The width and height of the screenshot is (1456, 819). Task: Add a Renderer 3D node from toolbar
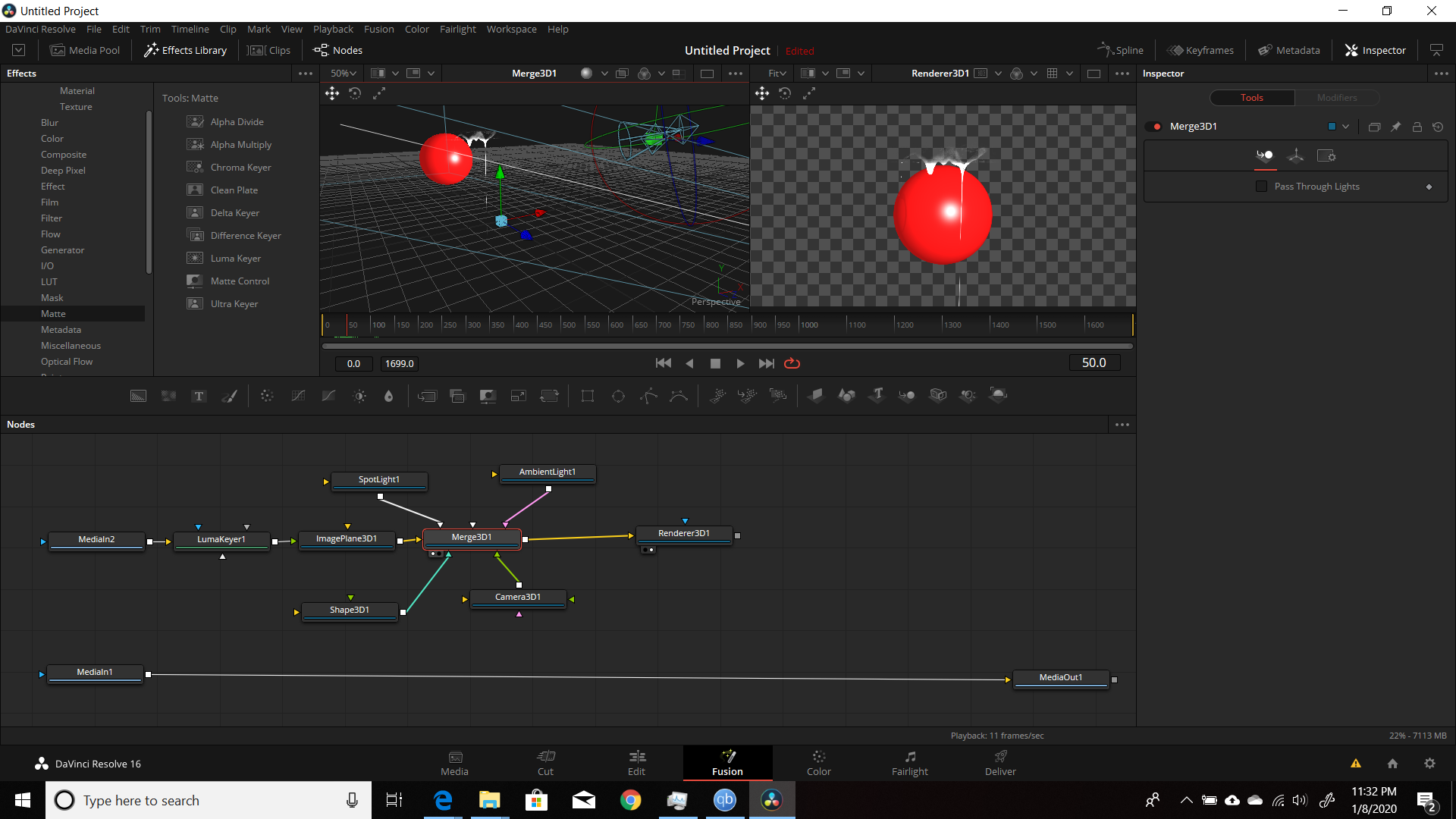pyautogui.click(x=999, y=395)
